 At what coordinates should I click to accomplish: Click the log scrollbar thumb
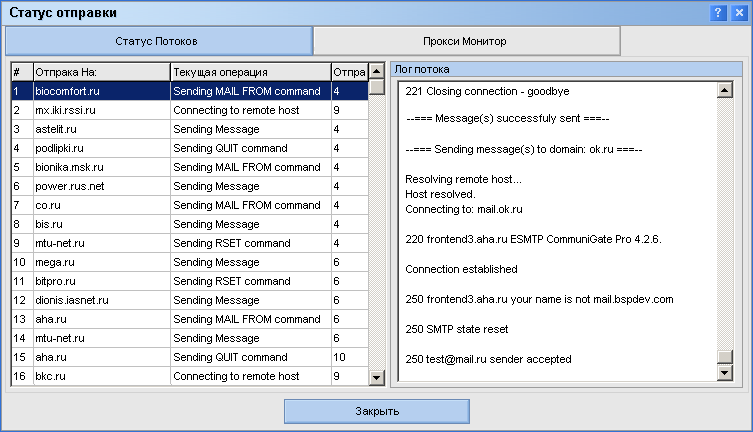point(725,359)
